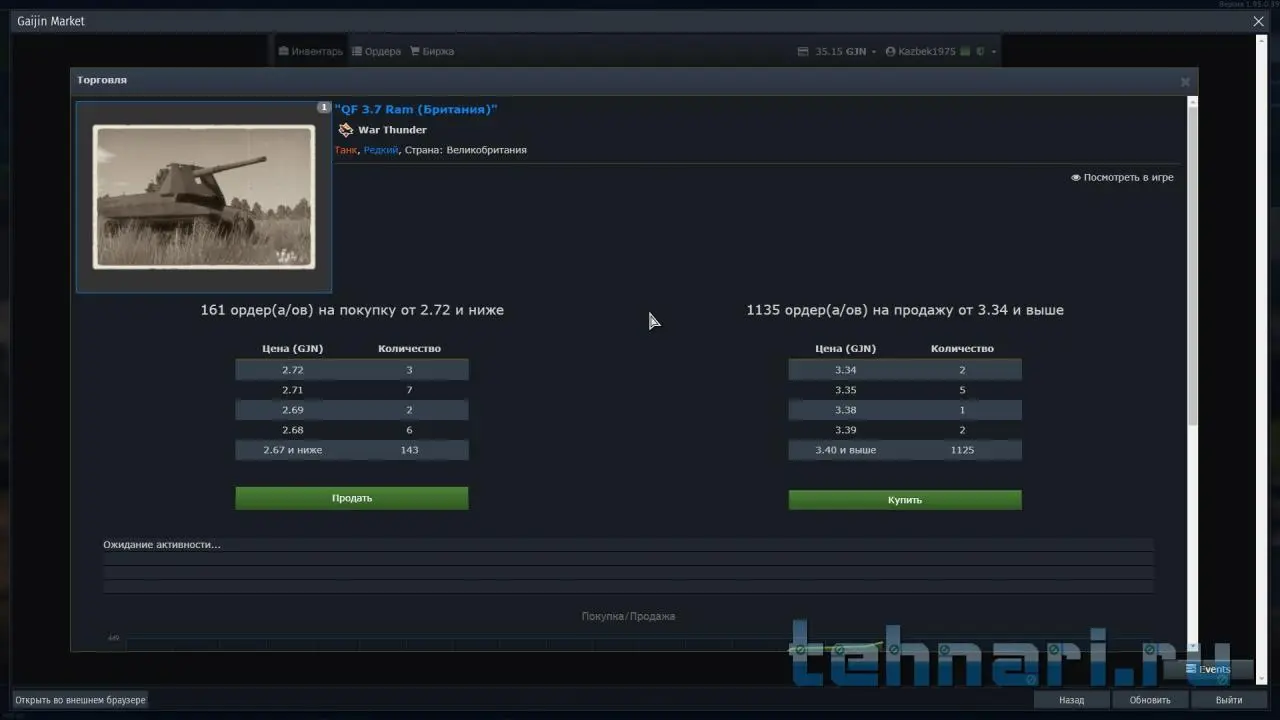Screen dimensions: 1280x720
Task: Click the 1135 sell orders summary text
Action: pyautogui.click(x=905, y=310)
